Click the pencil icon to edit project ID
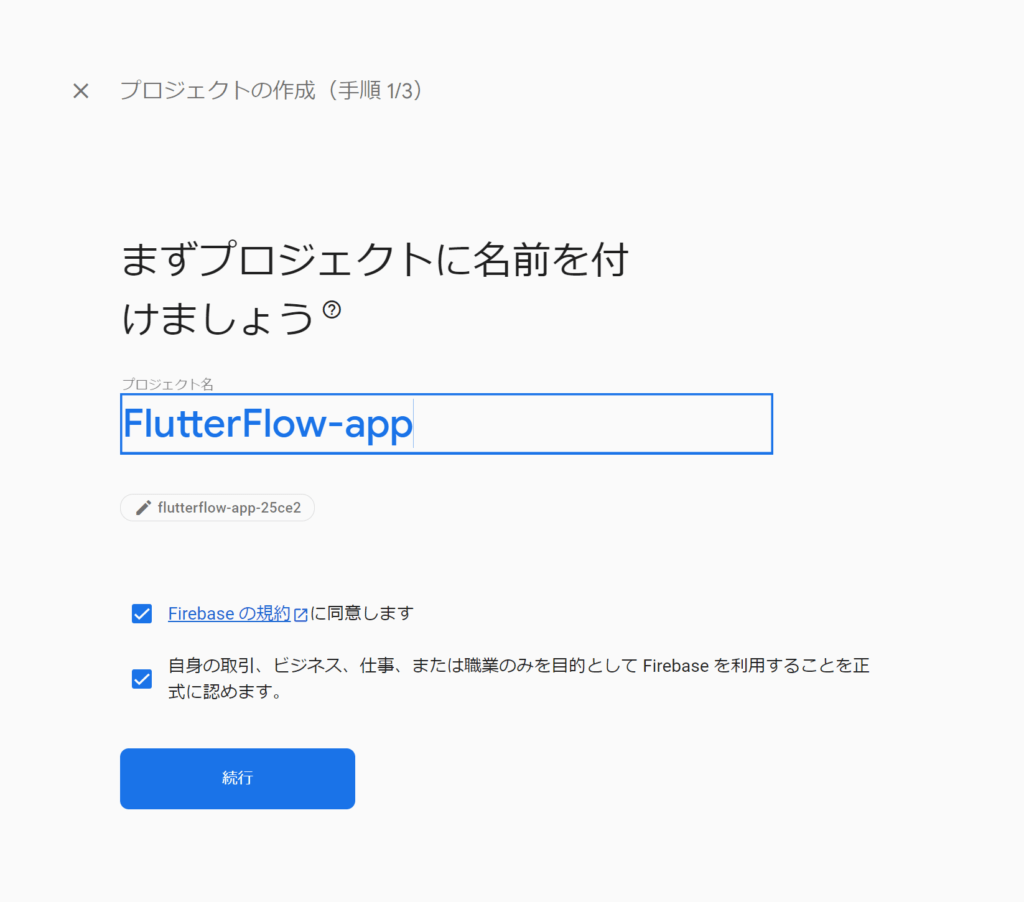The width and height of the screenshot is (1024, 902). [143, 507]
